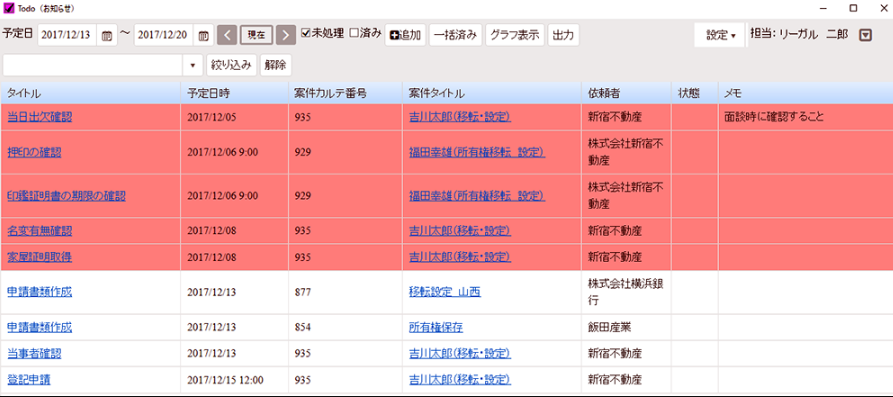Open the 設定 settings dropdown
The height and width of the screenshot is (397, 893).
[720, 35]
